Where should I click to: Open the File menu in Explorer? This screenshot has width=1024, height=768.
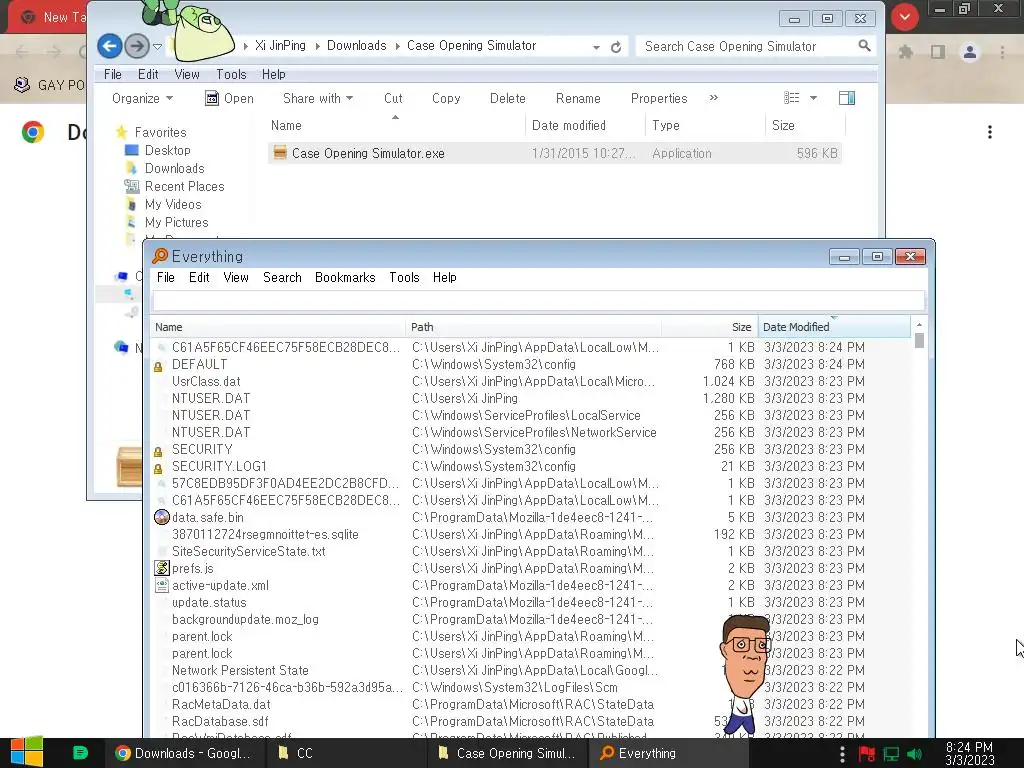coord(112,74)
